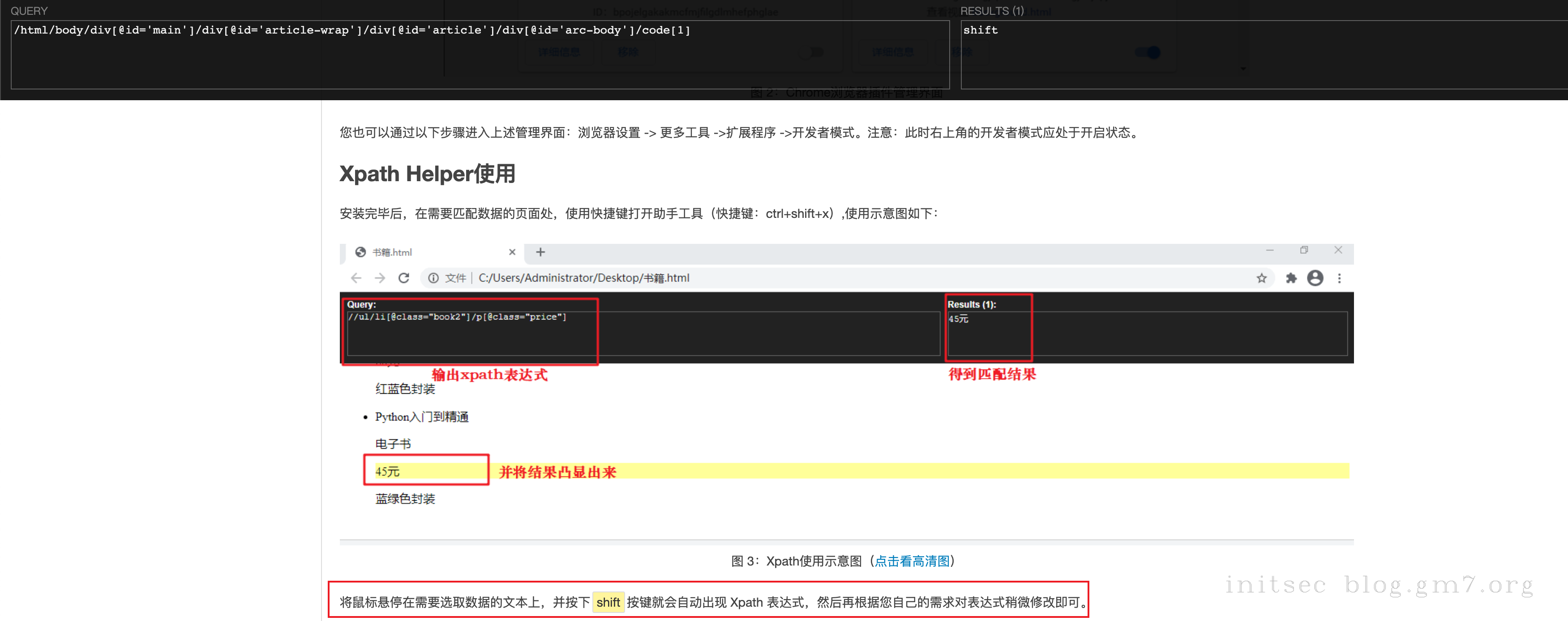
Task: Click the Xpath Helper使用 heading
Action: [427, 174]
